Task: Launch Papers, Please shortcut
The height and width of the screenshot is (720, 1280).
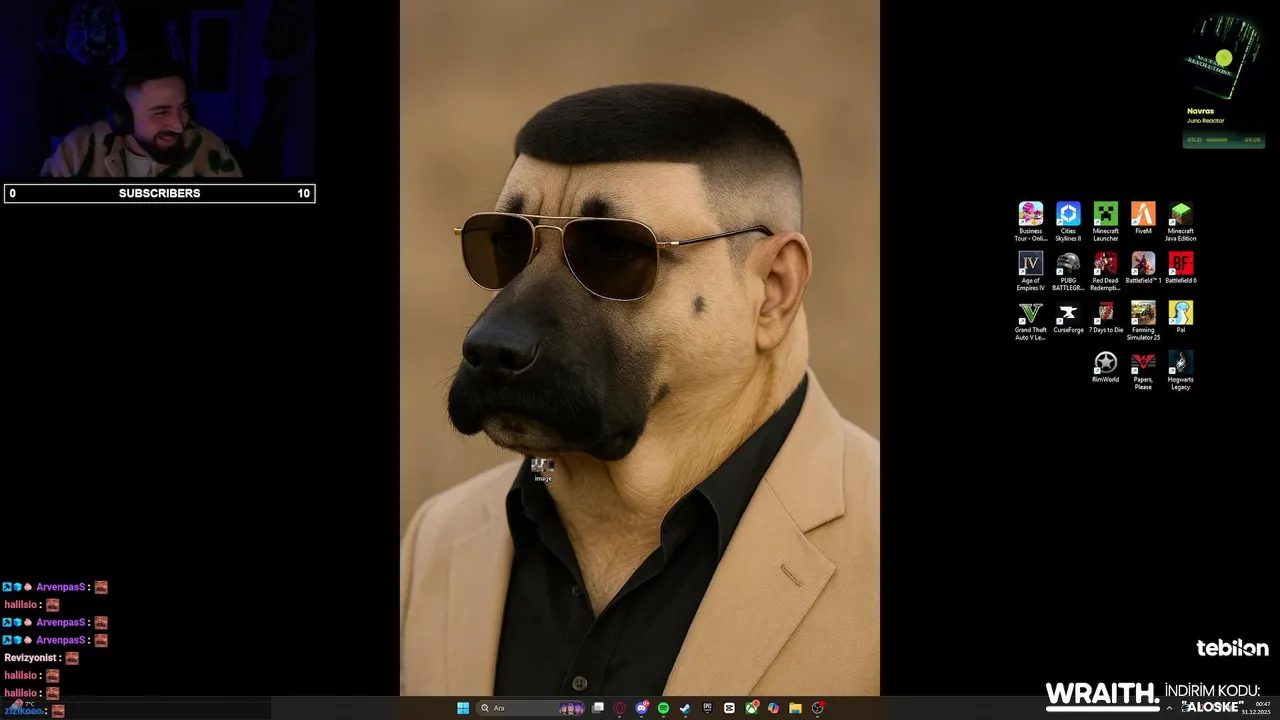Action: (1143, 370)
